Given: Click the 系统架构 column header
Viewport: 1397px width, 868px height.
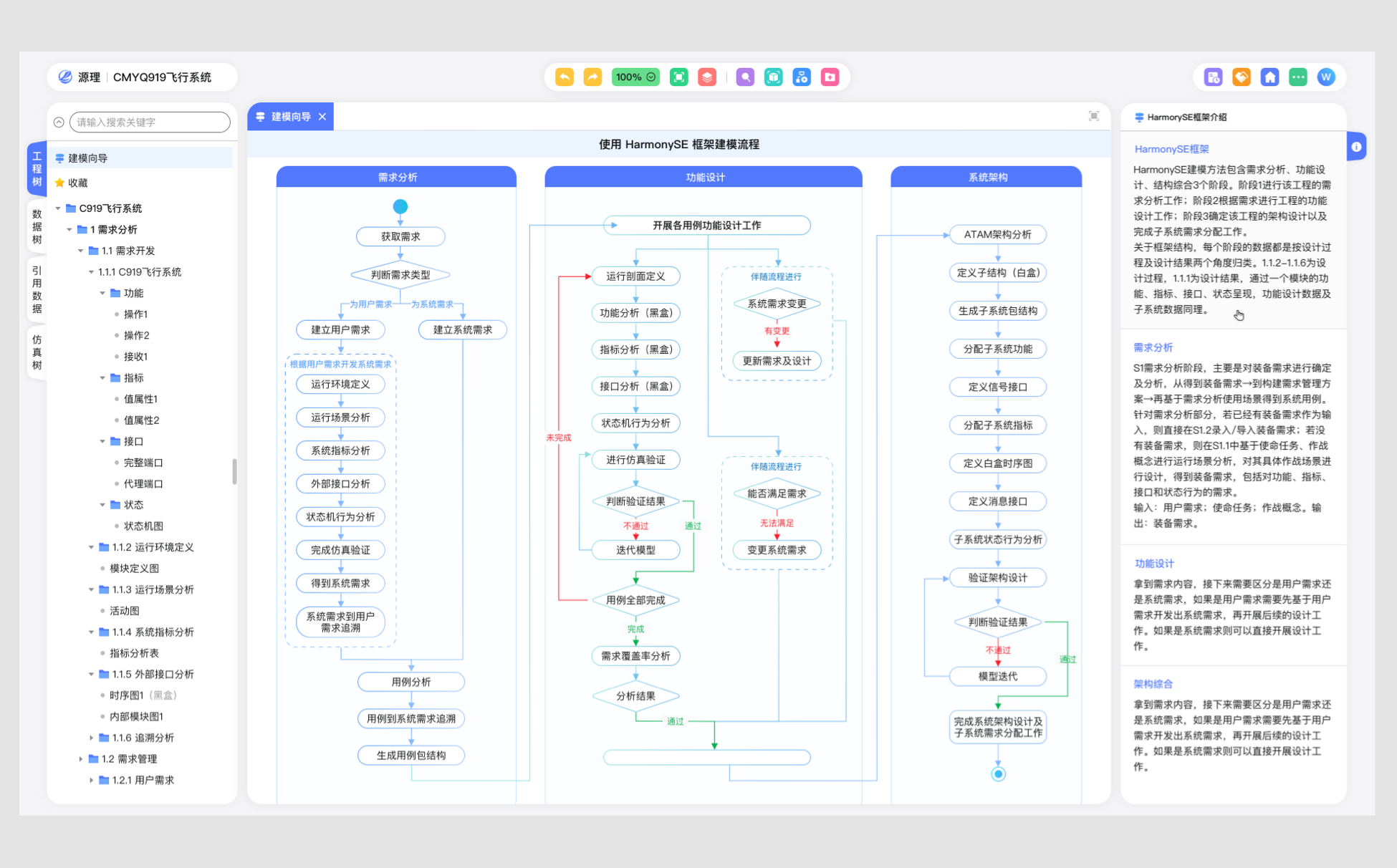Looking at the screenshot, I should 986,177.
